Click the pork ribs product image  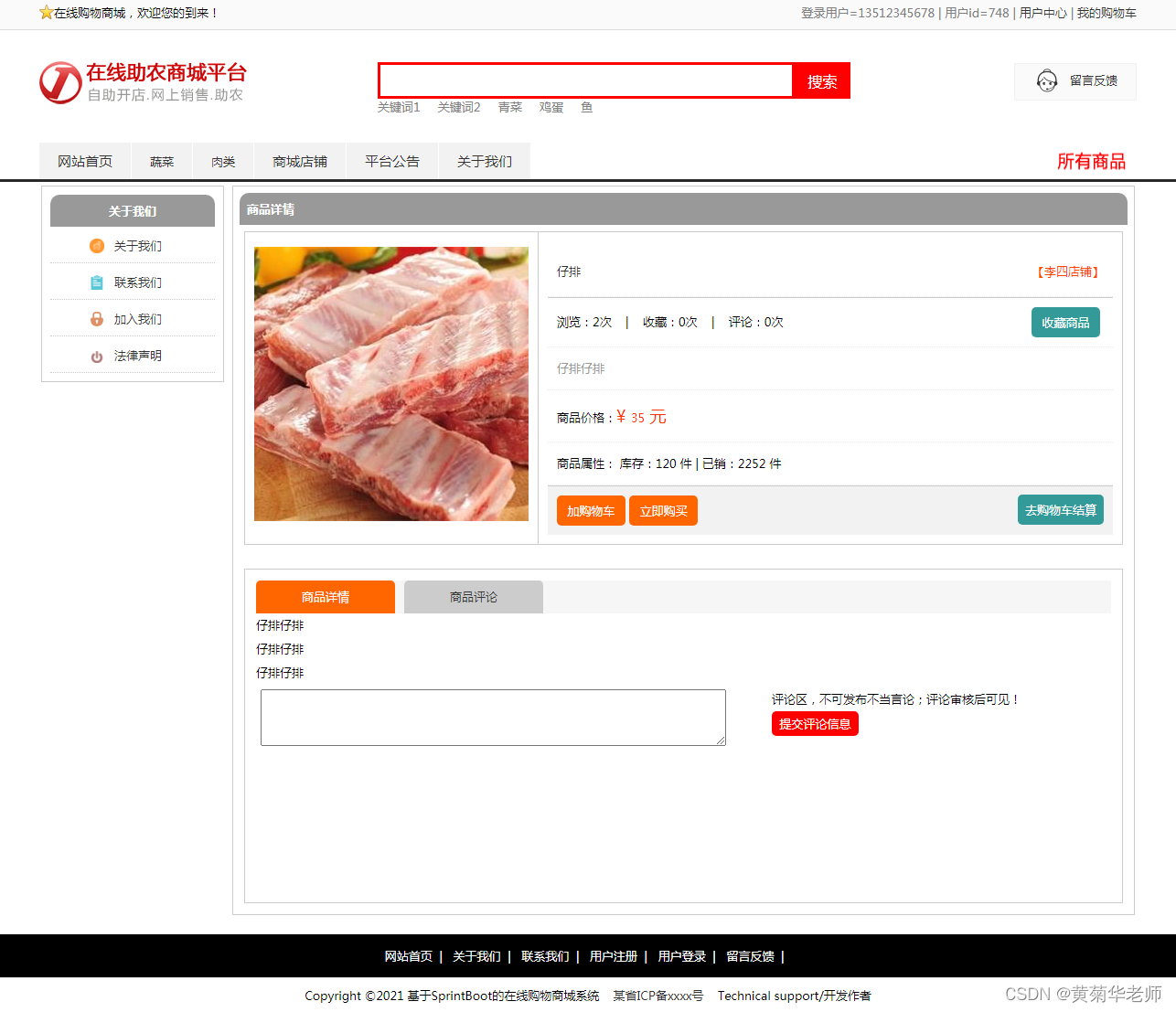[x=391, y=383]
